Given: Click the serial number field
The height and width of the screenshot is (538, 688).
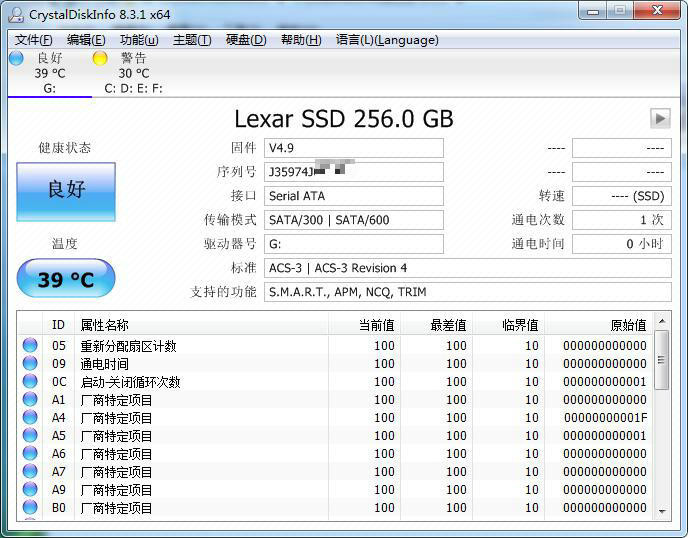Looking at the screenshot, I should coord(353,172).
